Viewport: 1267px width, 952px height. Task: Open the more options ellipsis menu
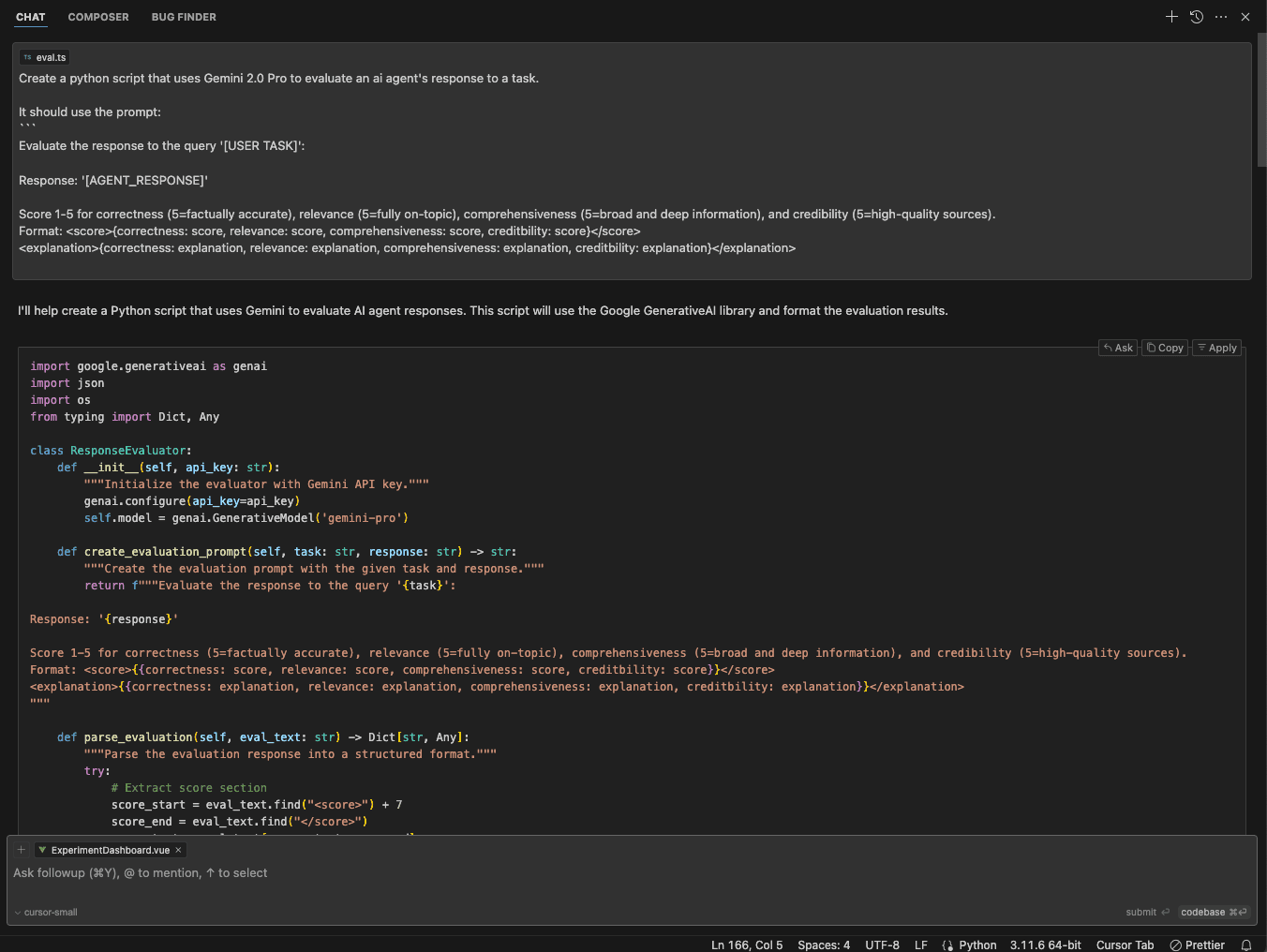click(1221, 17)
